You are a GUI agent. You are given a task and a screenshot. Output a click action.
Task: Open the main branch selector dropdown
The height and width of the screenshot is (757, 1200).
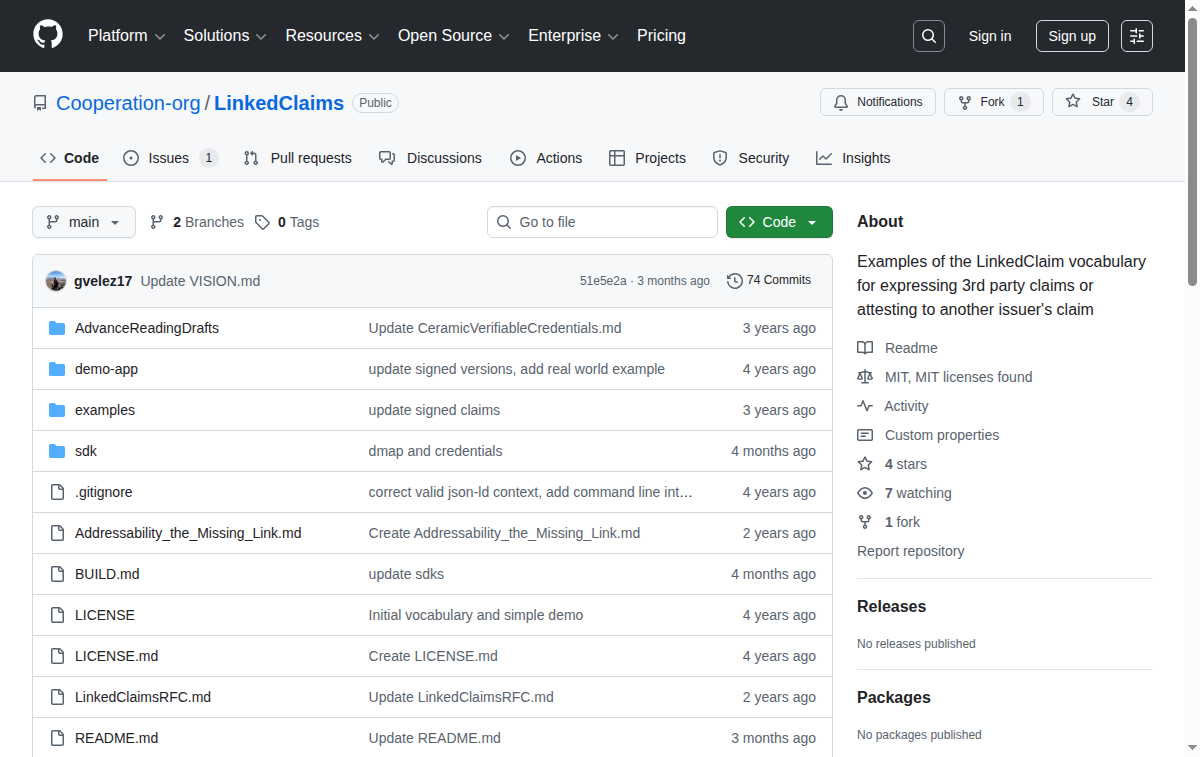[84, 222]
